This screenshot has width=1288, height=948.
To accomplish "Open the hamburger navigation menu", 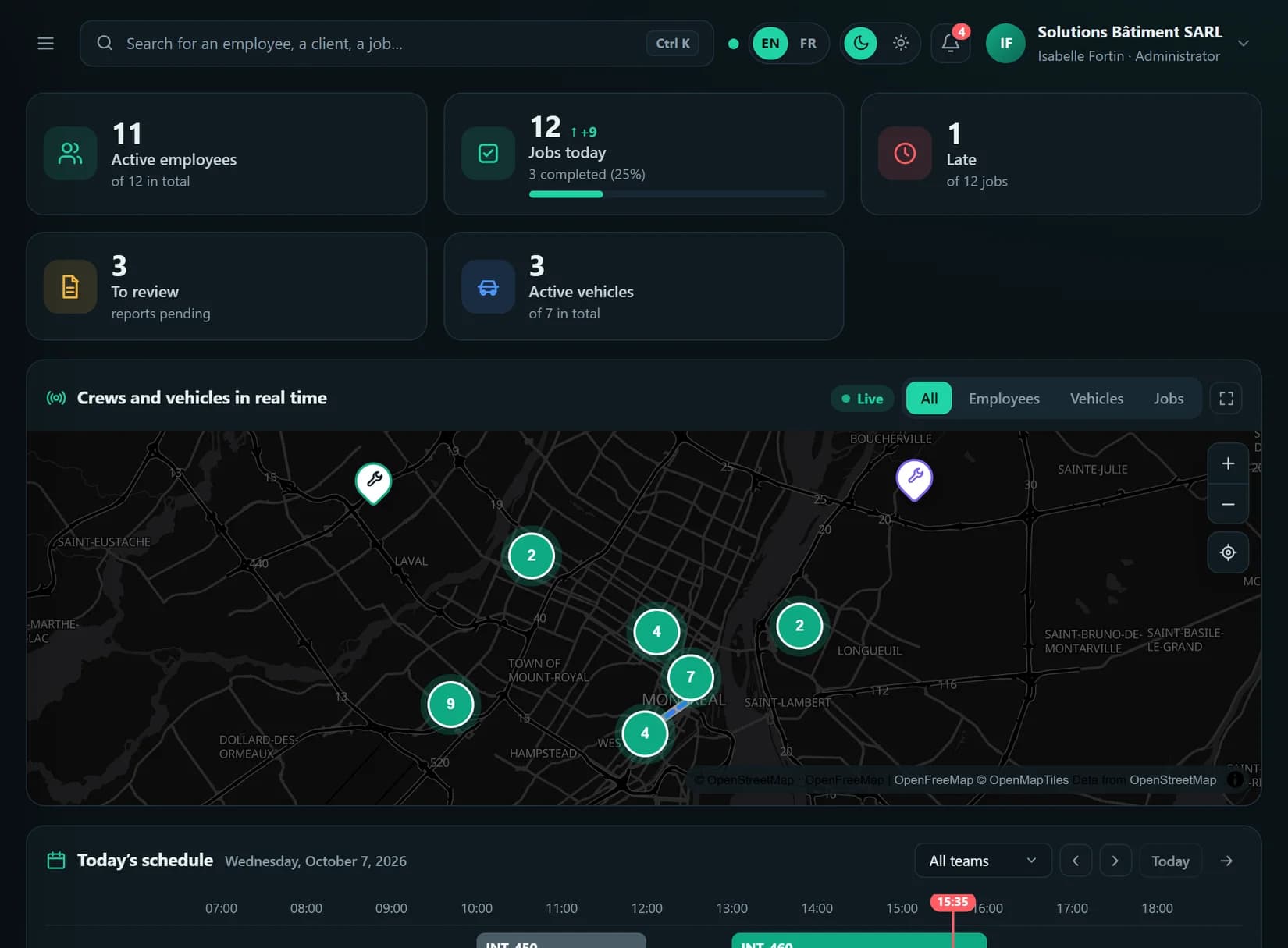I will pos(46,44).
